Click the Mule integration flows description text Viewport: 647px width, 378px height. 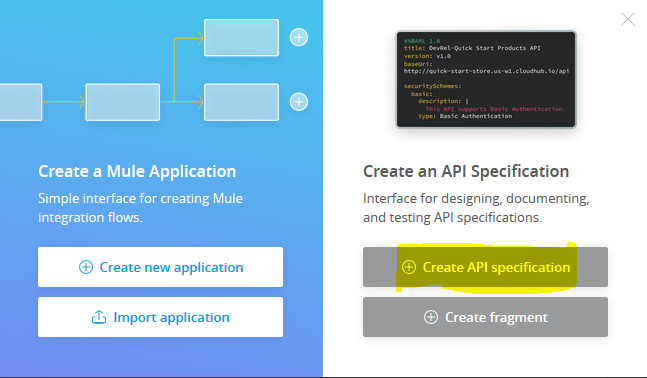pos(140,208)
